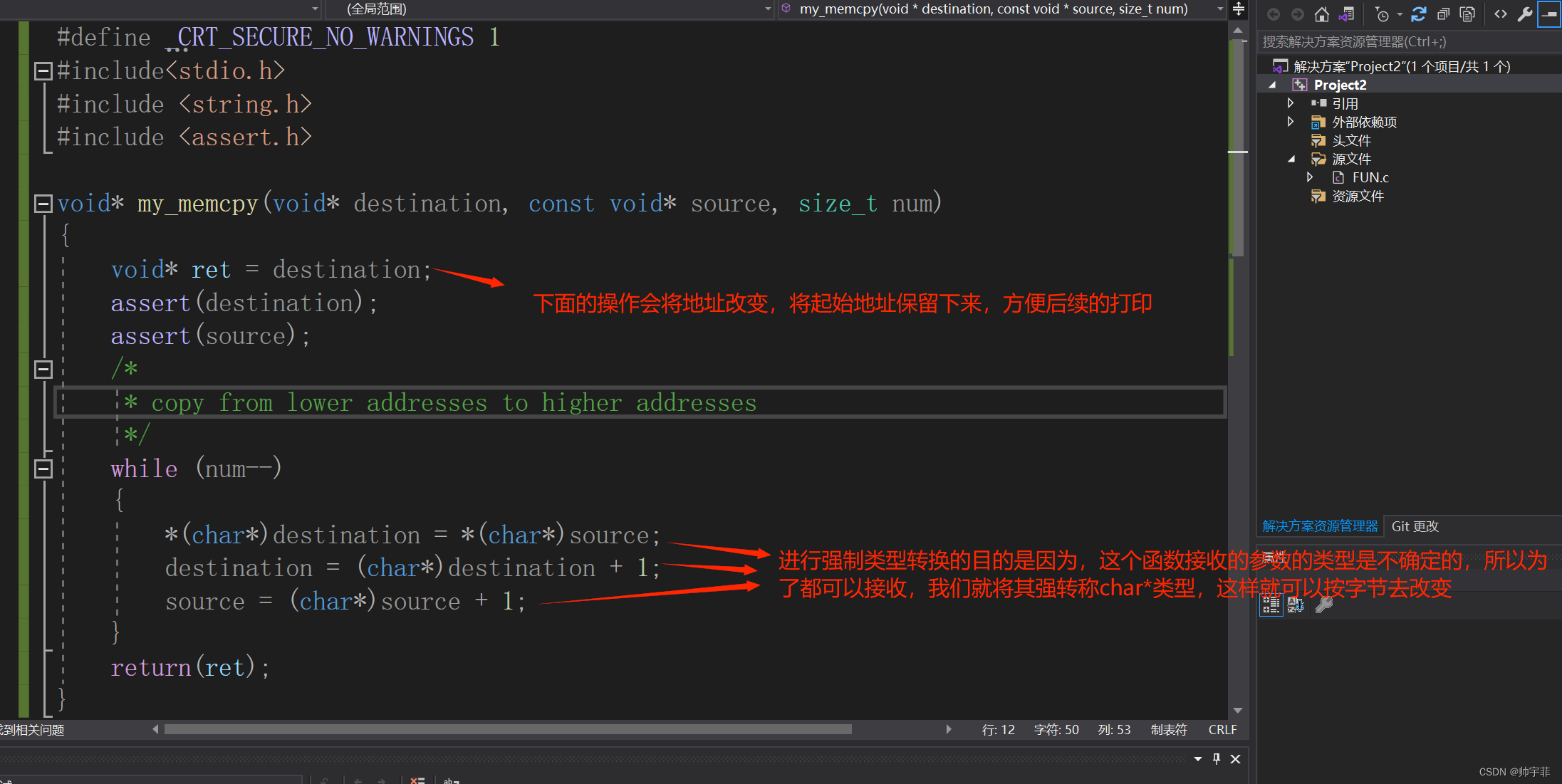Click the 源文件 folder icon
Viewport: 1562px width, 784px height.
pyautogui.click(x=1318, y=159)
